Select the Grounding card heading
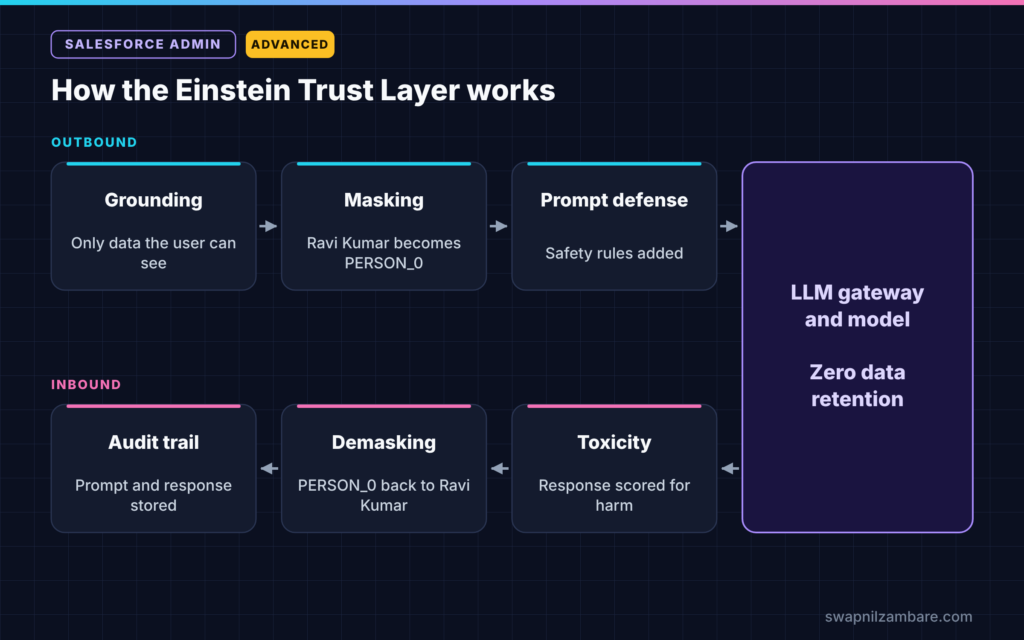 [x=153, y=200]
